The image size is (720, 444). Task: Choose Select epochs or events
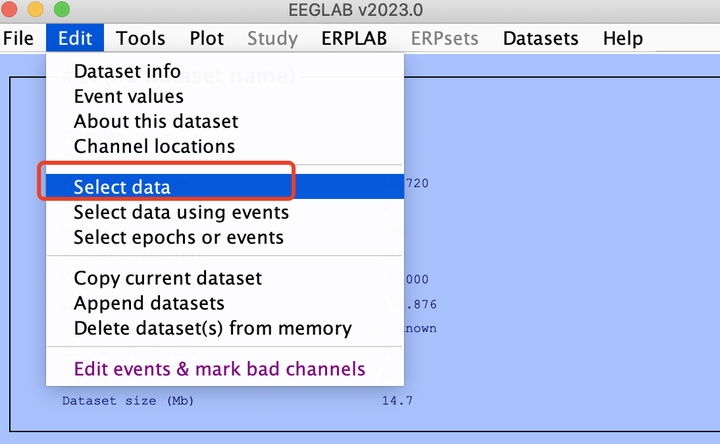click(x=178, y=237)
